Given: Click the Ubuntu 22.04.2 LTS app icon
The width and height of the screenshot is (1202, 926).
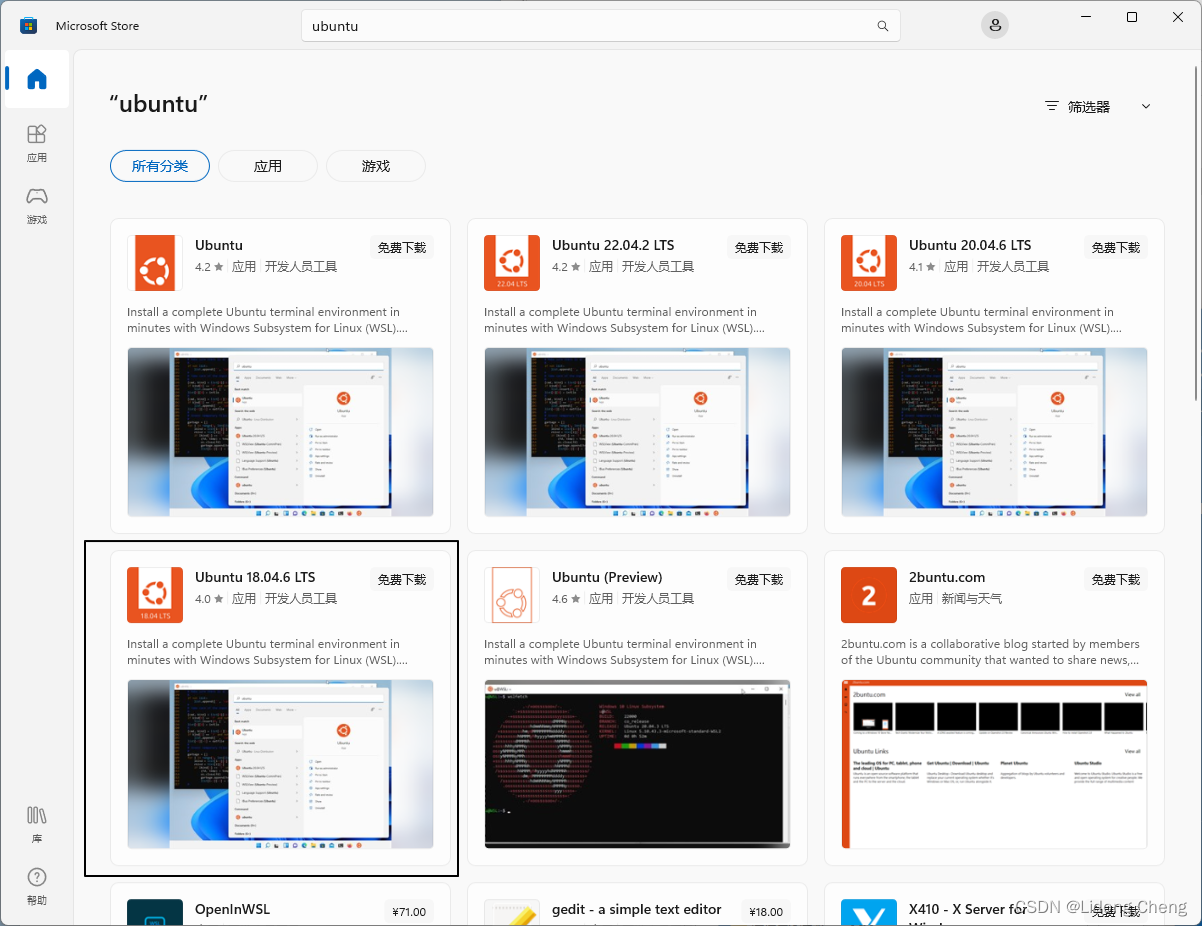Looking at the screenshot, I should coord(512,263).
